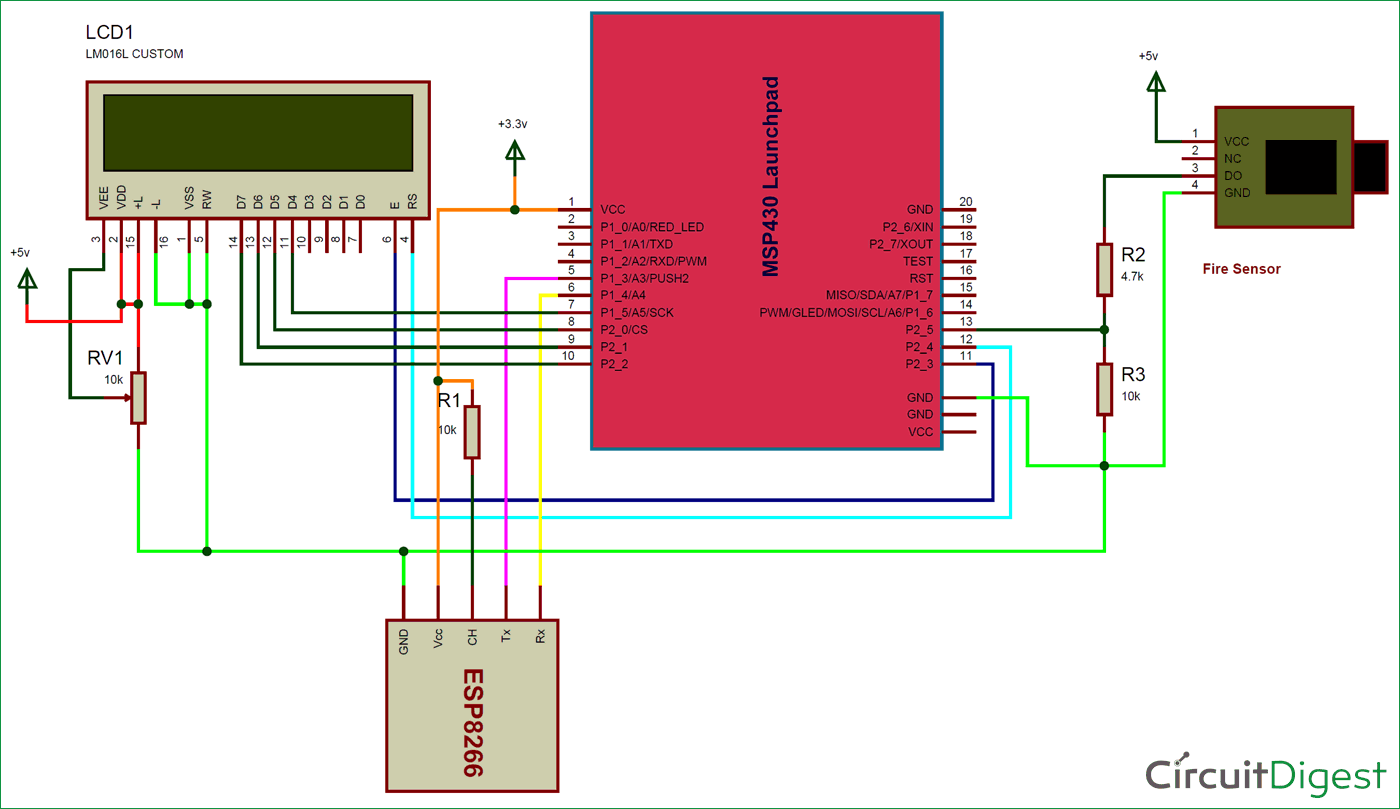The image size is (1400, 809).
Task: Click the LM016L CUSTOM part label
Action: pyautogui.click(x=134, y=54)
